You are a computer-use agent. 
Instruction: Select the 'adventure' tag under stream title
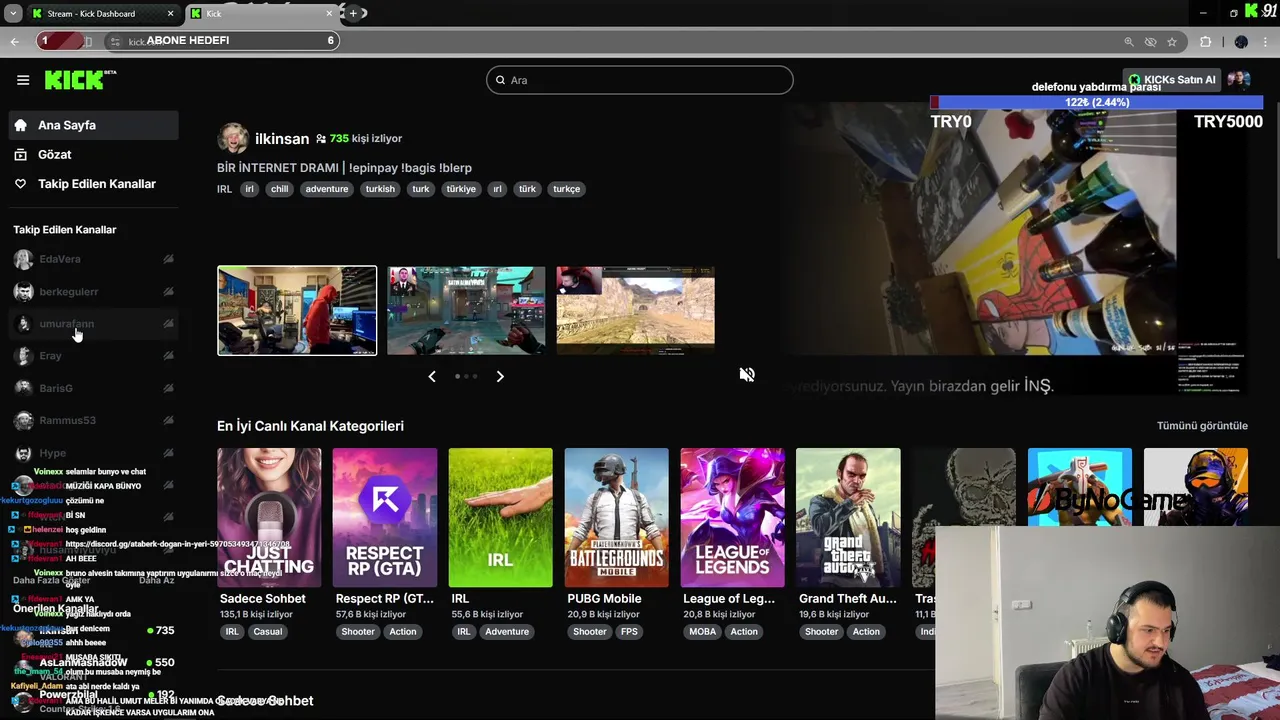point(327,189)
